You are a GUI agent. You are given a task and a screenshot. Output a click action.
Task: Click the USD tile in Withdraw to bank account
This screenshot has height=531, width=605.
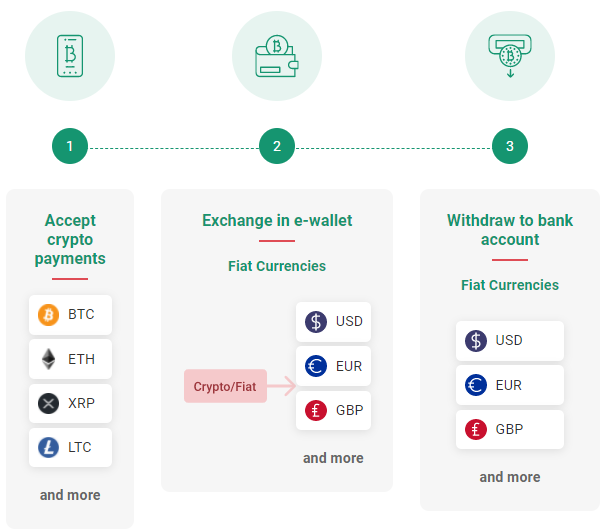pyautogui.click(x=510, y=341)
